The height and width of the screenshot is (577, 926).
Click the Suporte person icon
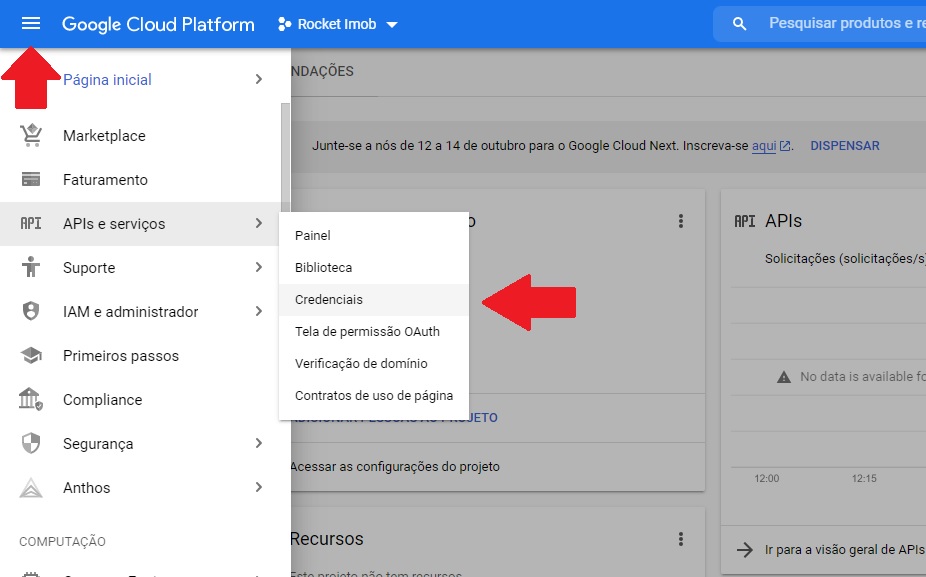point(31,268)
